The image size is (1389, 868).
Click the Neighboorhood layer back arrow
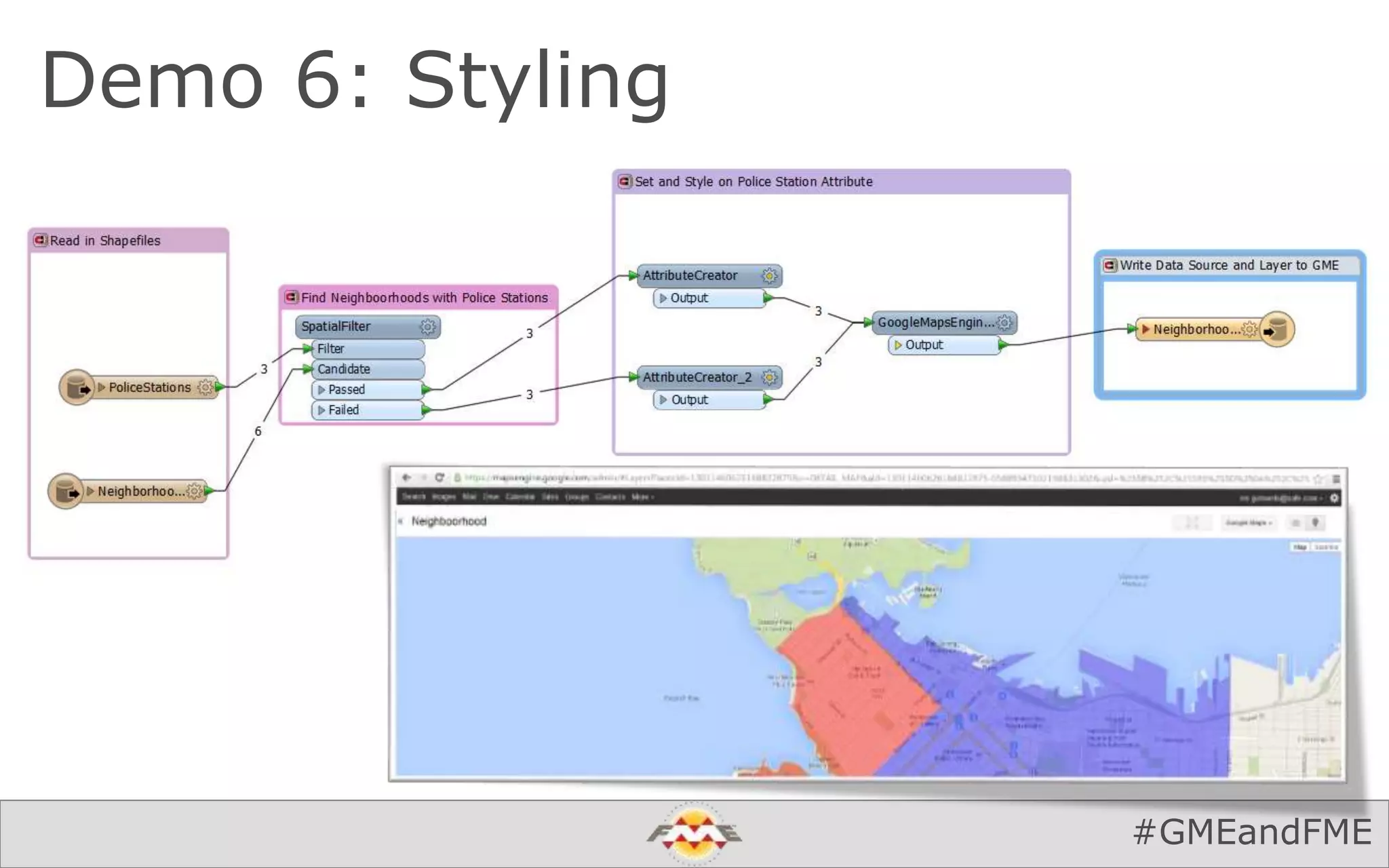(401, 521)
